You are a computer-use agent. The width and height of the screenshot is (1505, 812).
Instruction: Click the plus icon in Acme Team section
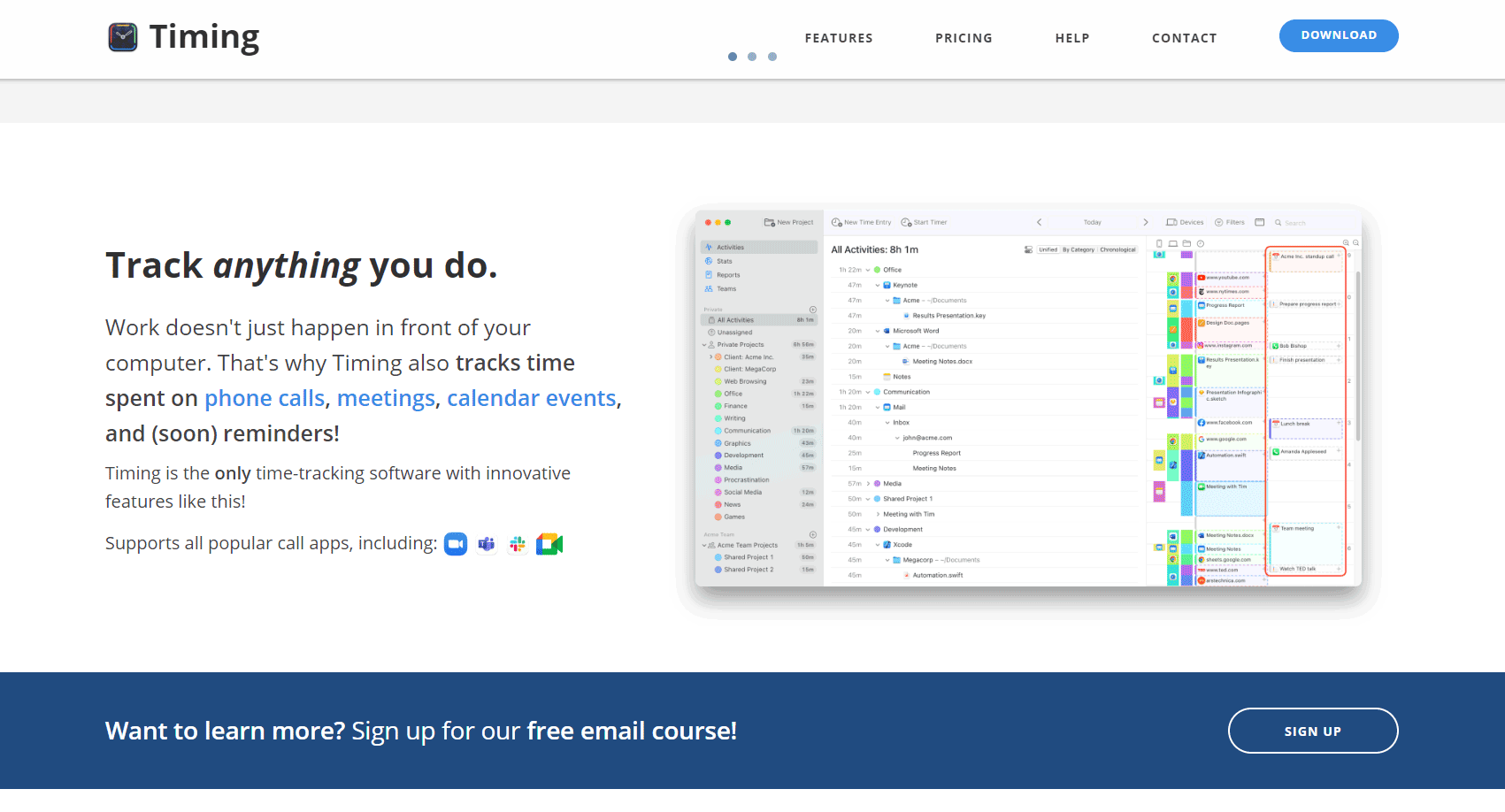[813, 534]
